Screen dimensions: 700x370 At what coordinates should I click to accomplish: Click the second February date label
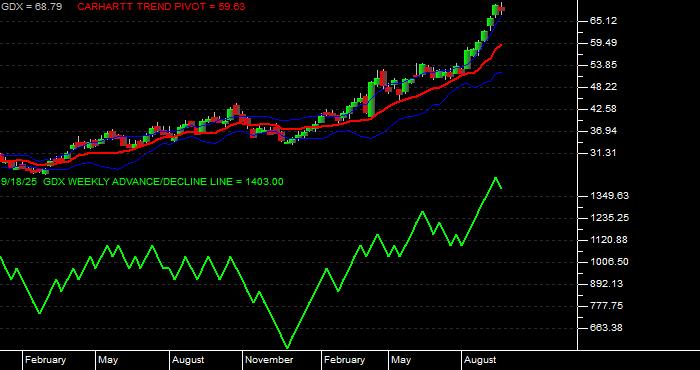[344, 360]
